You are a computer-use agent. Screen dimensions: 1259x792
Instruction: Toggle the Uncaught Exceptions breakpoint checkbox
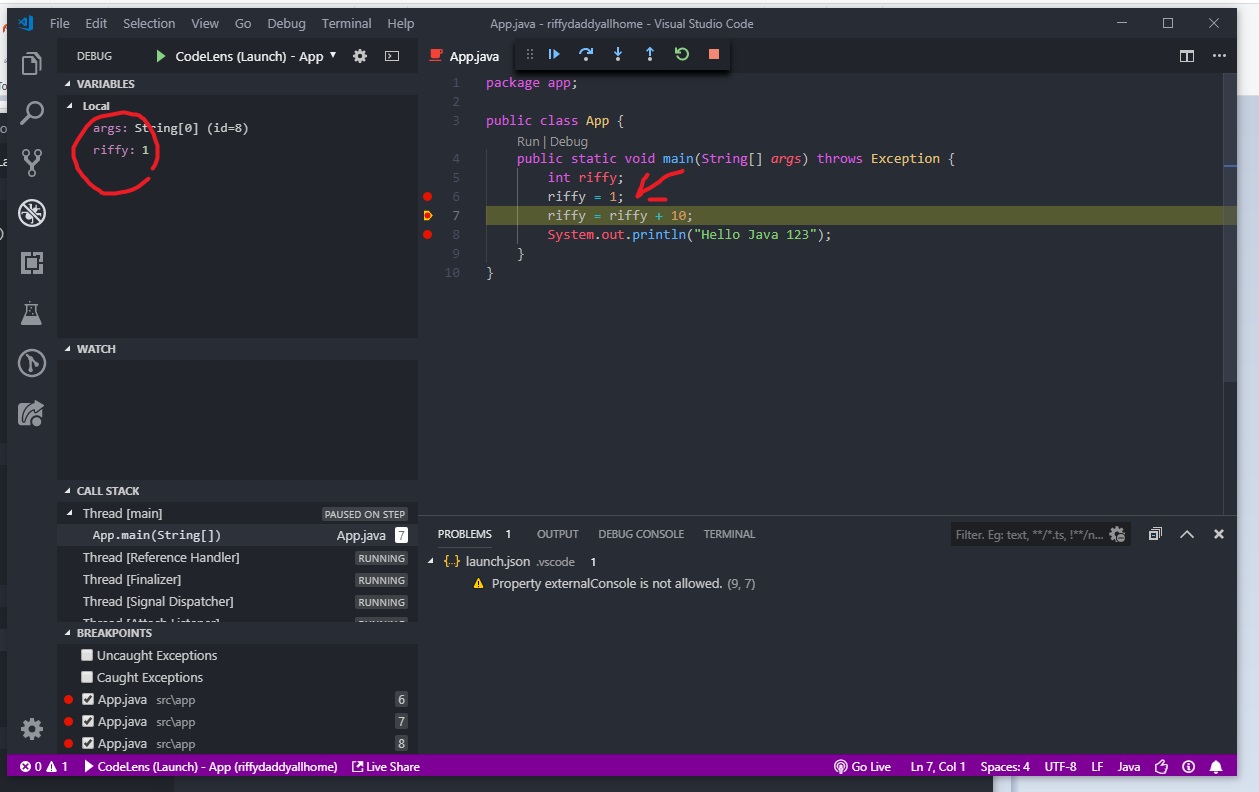point(88,655)
